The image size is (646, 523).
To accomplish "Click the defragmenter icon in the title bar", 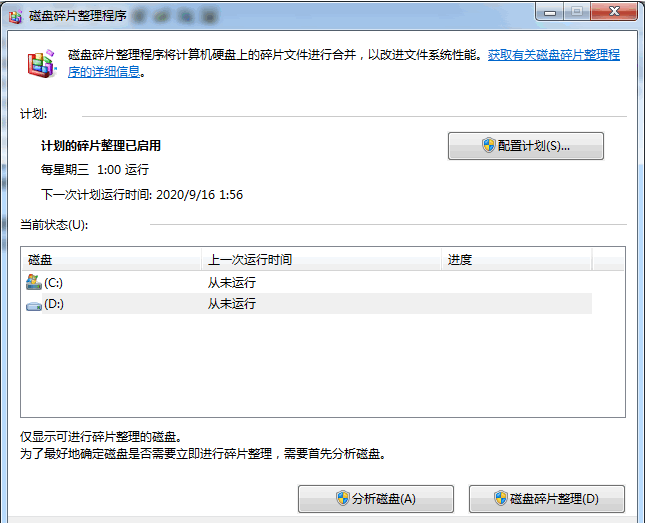I will coord(15,15).
